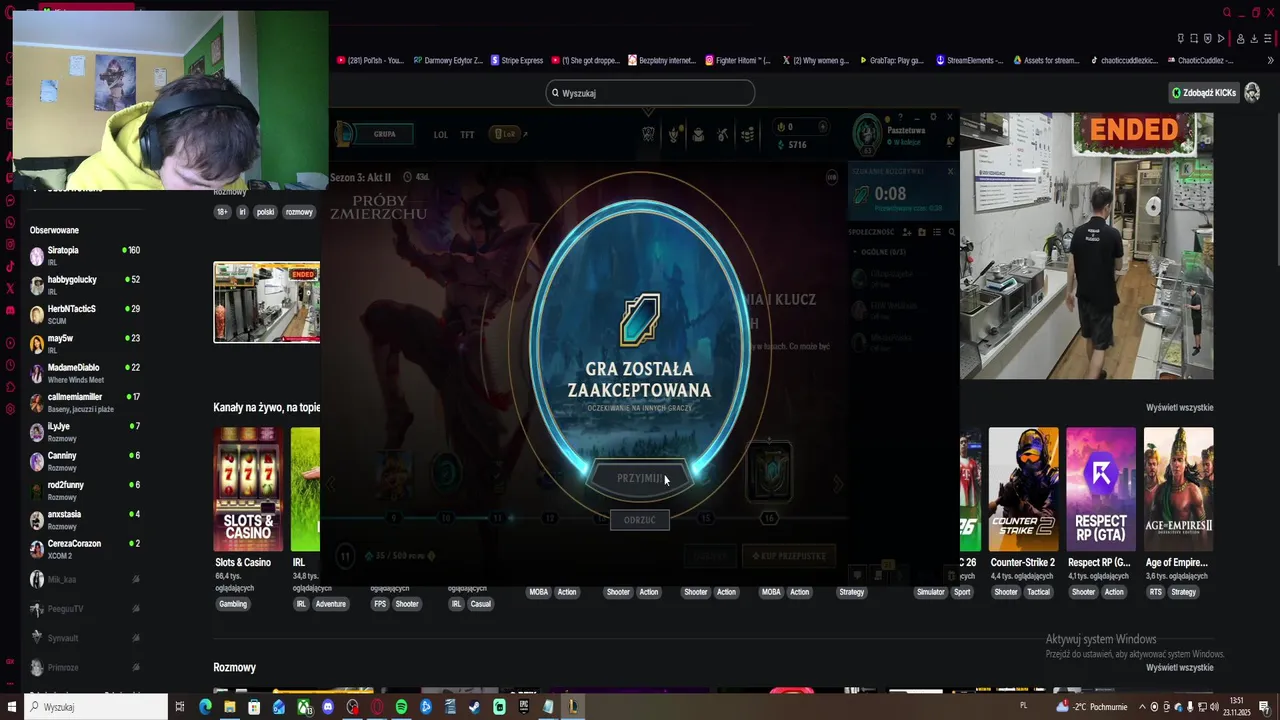Click Wyświetl wszystkie link beside Rozmowy section
Screen dimensions: 1280x720
[1180, 667]
